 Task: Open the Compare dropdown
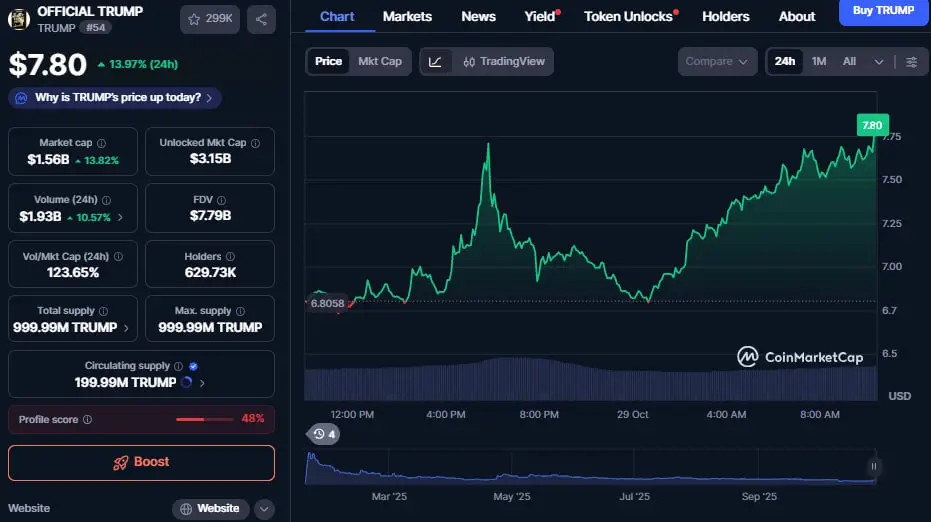tap(717, 62)
